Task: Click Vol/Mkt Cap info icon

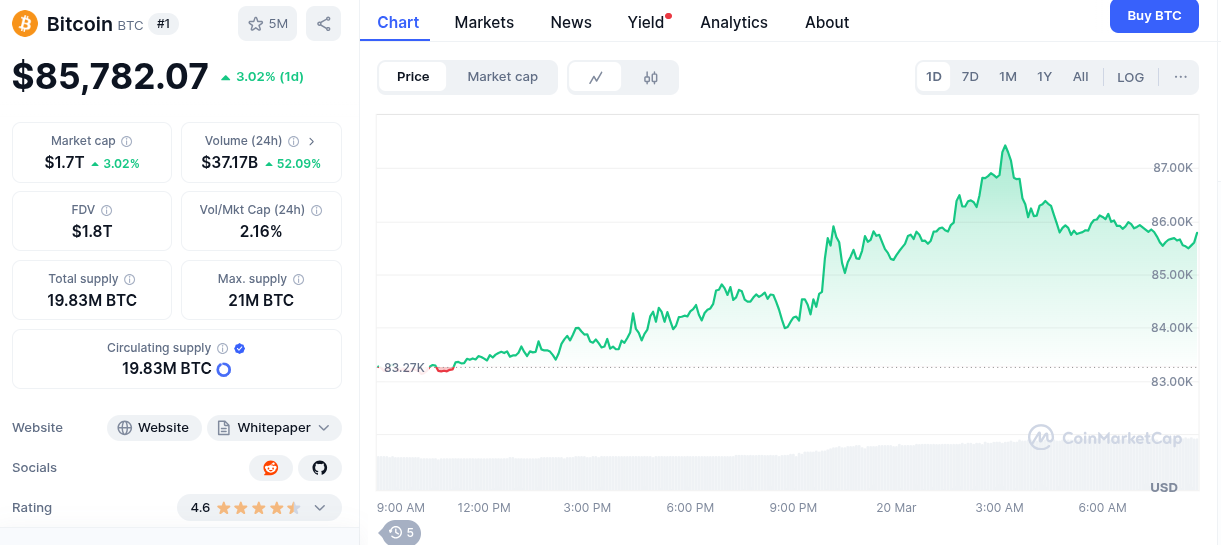Action: [x=316, y=210]
